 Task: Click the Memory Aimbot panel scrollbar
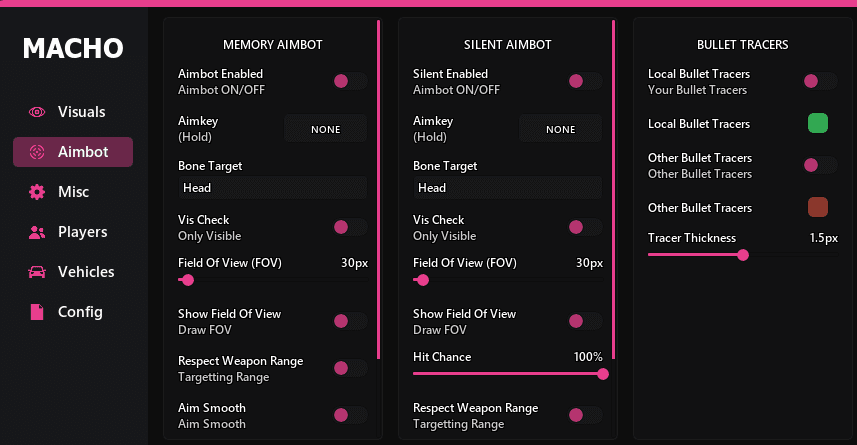378,189
